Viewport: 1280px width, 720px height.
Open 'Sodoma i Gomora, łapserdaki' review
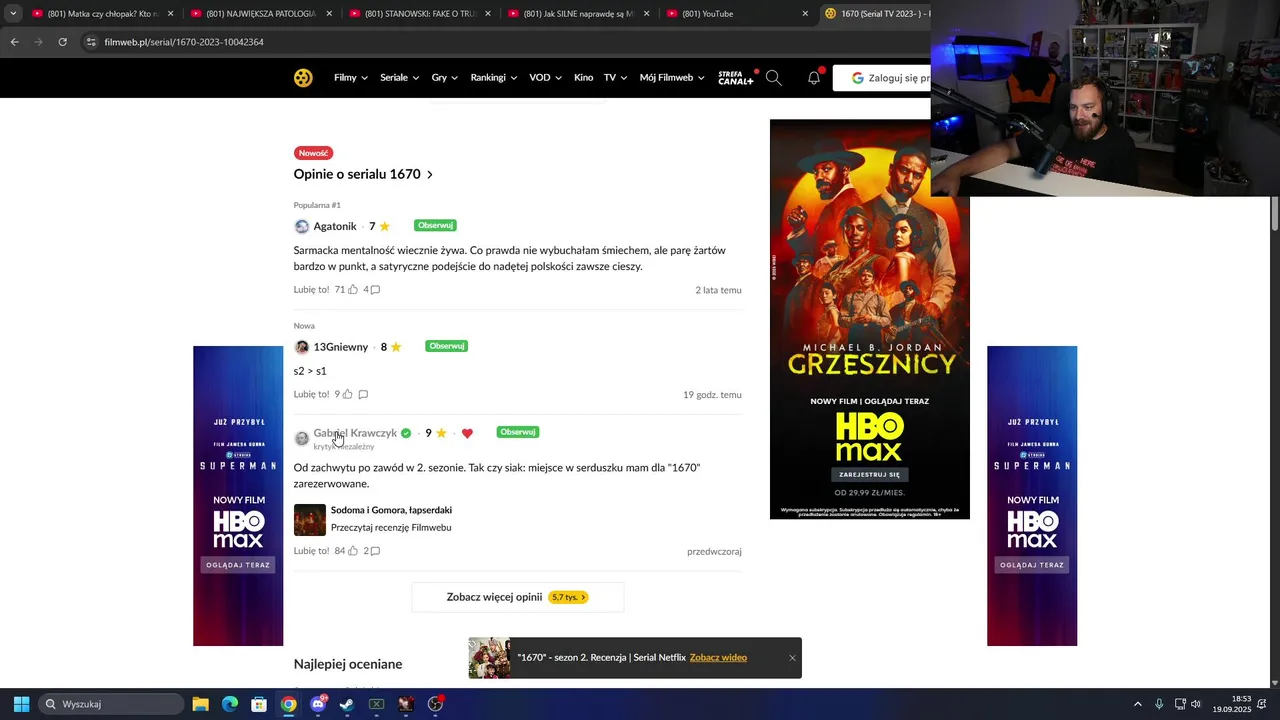391,510
